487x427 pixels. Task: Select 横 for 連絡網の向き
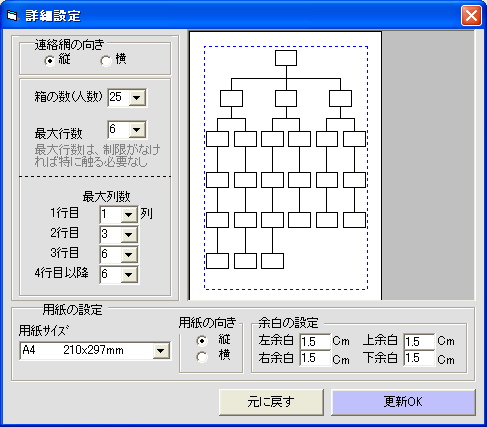(106, 61)
